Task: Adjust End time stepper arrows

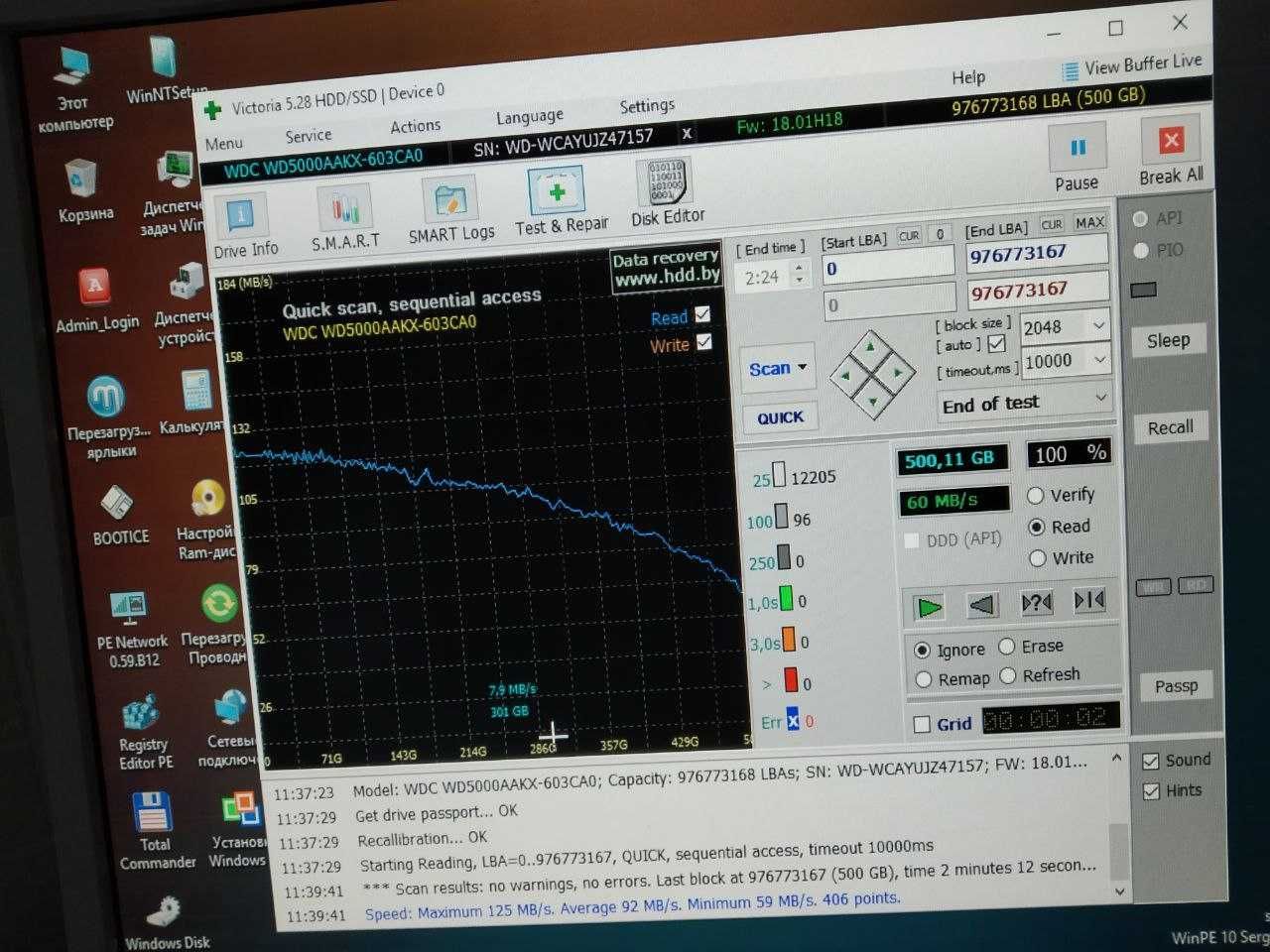Action: [800, 275]
